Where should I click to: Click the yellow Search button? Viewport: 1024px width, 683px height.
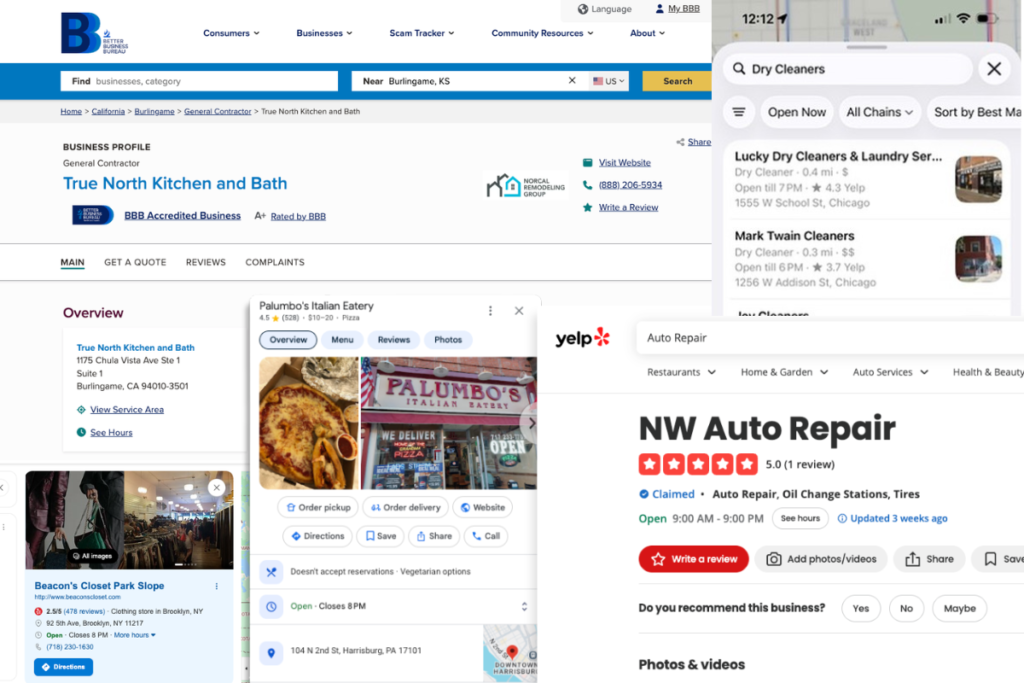click(677, 81)
